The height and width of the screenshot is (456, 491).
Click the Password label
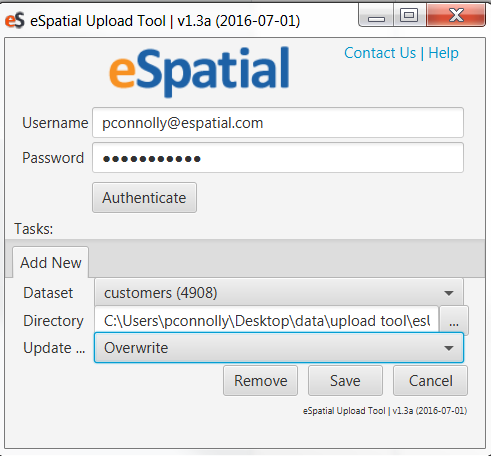pyautogui.click(x=53, y=158)
